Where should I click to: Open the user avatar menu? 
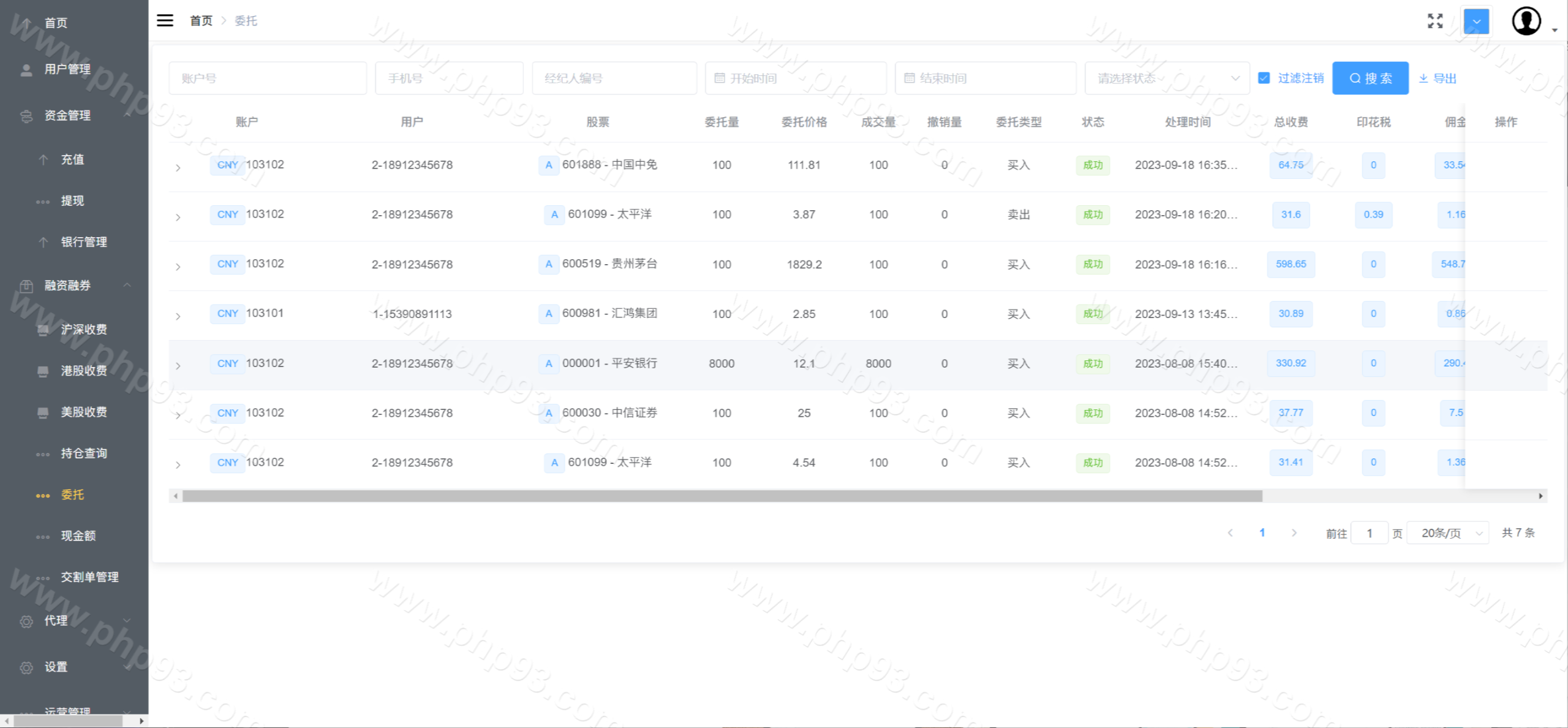coord(1526,21)
